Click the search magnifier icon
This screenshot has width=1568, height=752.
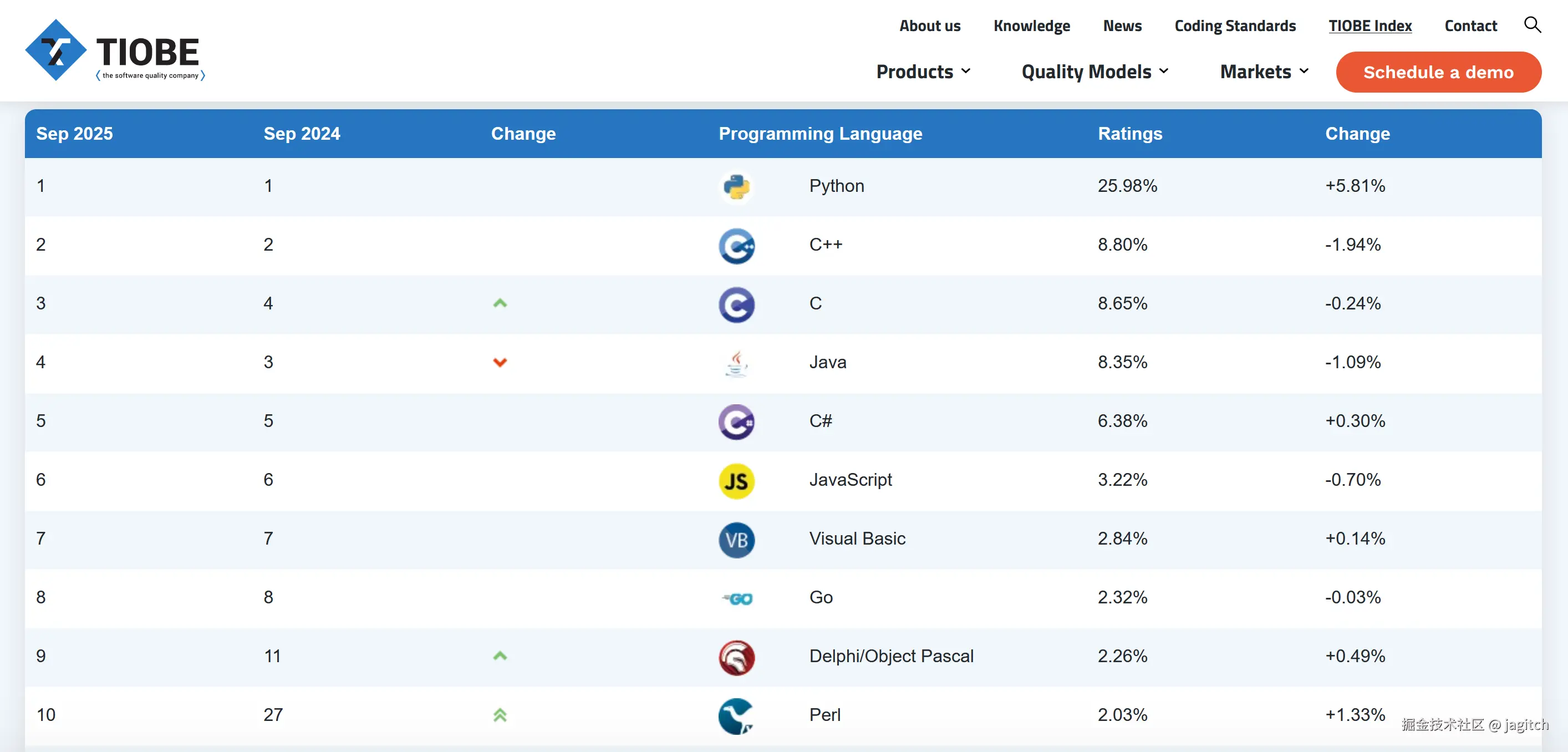tap(1531, 25)
